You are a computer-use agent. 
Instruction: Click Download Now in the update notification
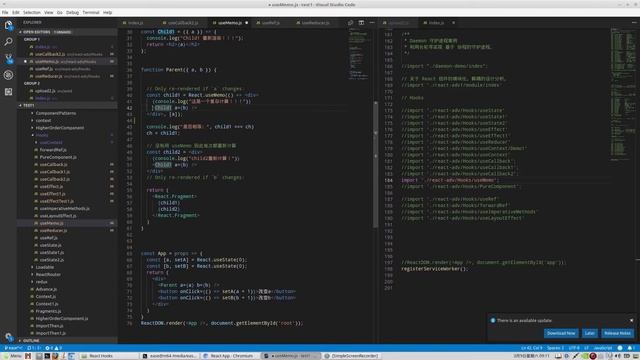[561, 333]
